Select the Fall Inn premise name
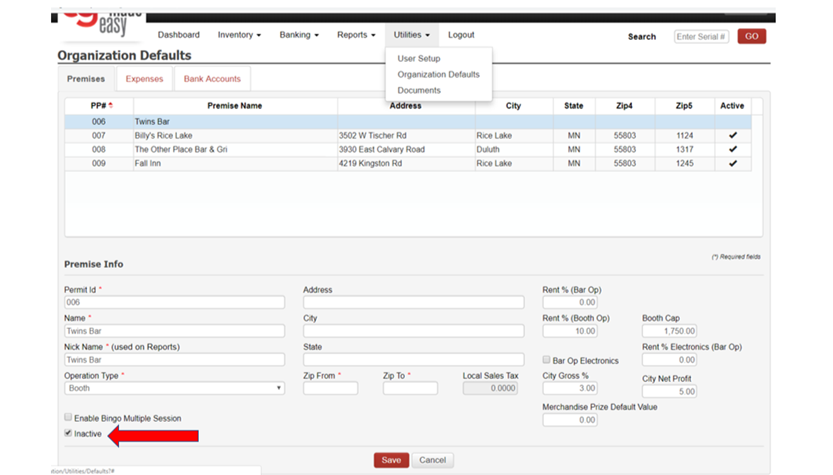Screen dimensions: 833x475 (x=148, y=164)
